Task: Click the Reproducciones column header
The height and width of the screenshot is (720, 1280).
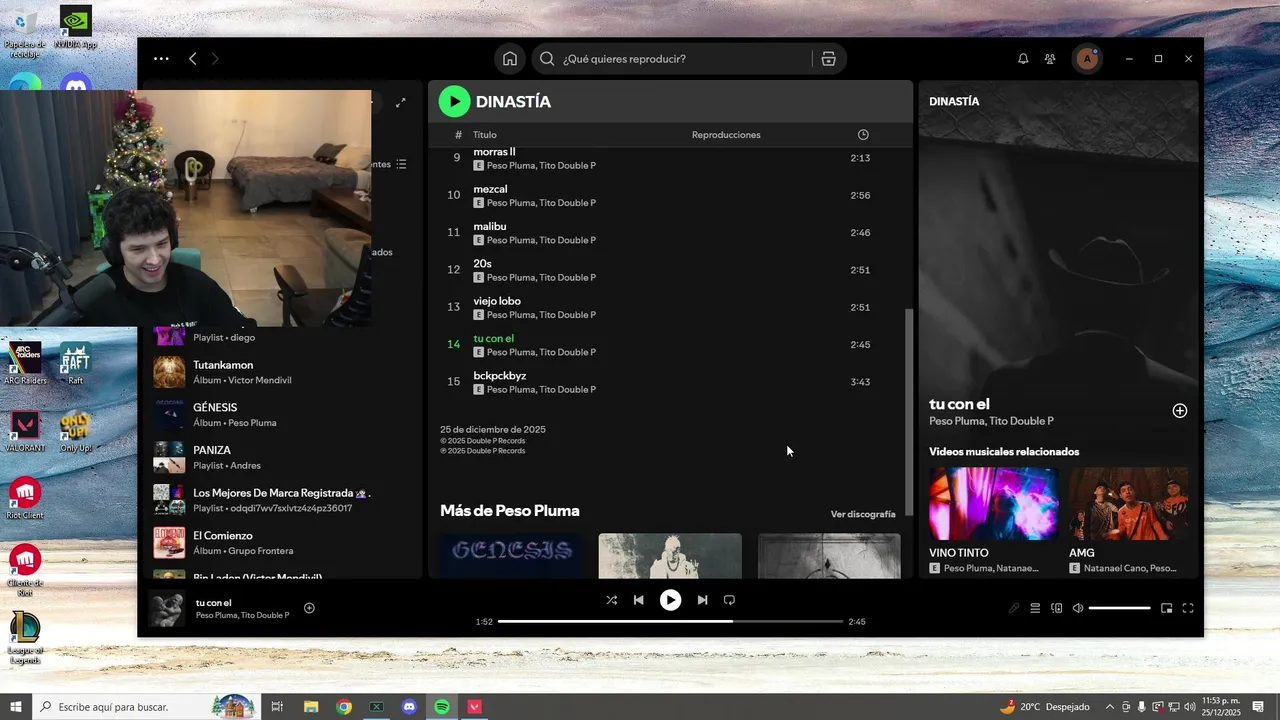Action: (x=726, y=135)
